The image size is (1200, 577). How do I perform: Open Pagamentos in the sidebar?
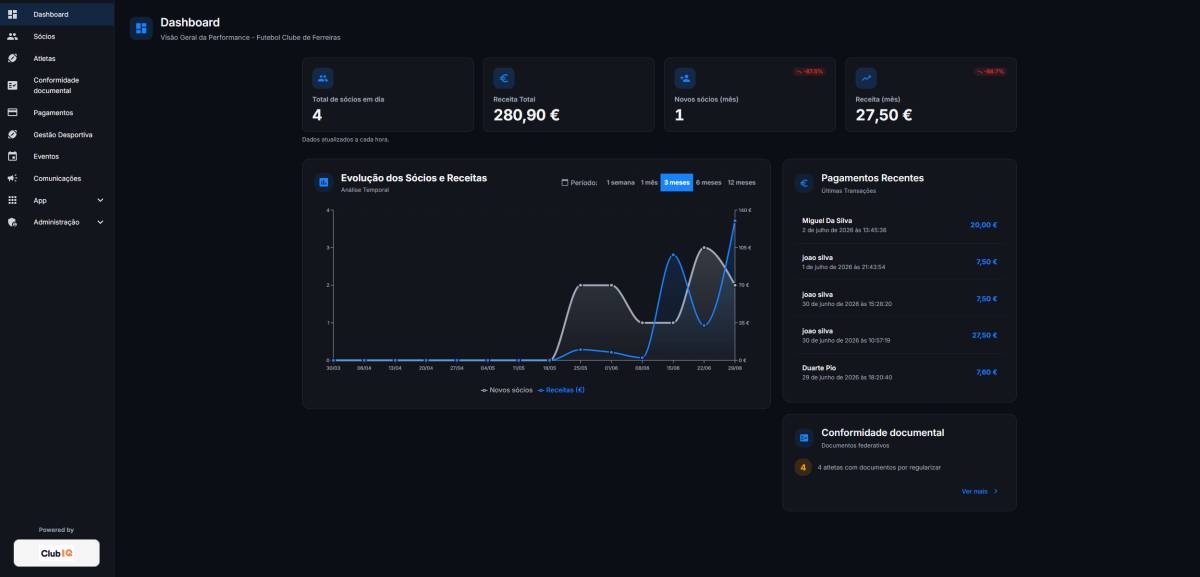coord(57,113)
